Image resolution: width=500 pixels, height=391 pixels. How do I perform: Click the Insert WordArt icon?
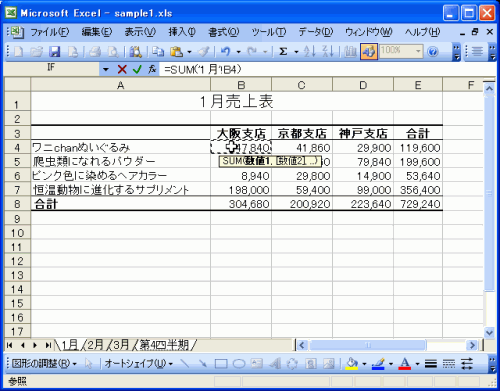click(275, 364)
